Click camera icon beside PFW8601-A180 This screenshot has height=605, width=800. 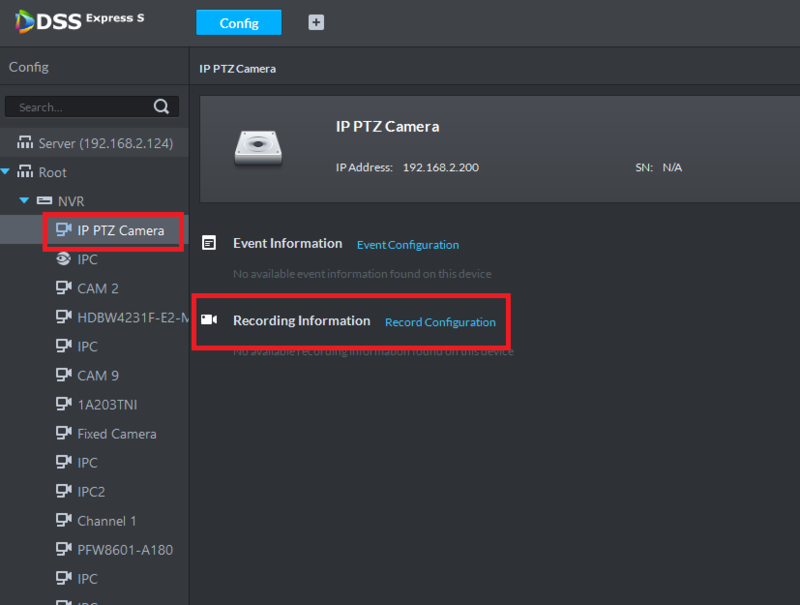63,549
